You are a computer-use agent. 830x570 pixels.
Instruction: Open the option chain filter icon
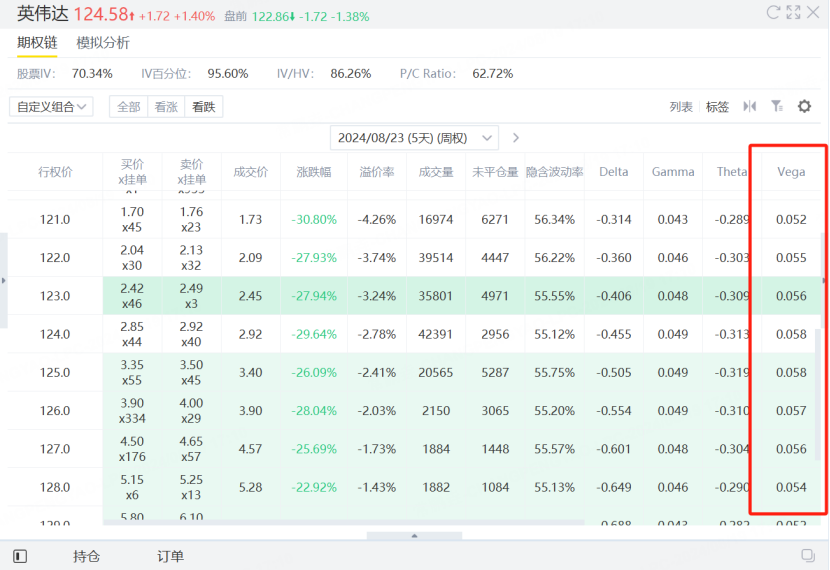(x=776, y=106)
